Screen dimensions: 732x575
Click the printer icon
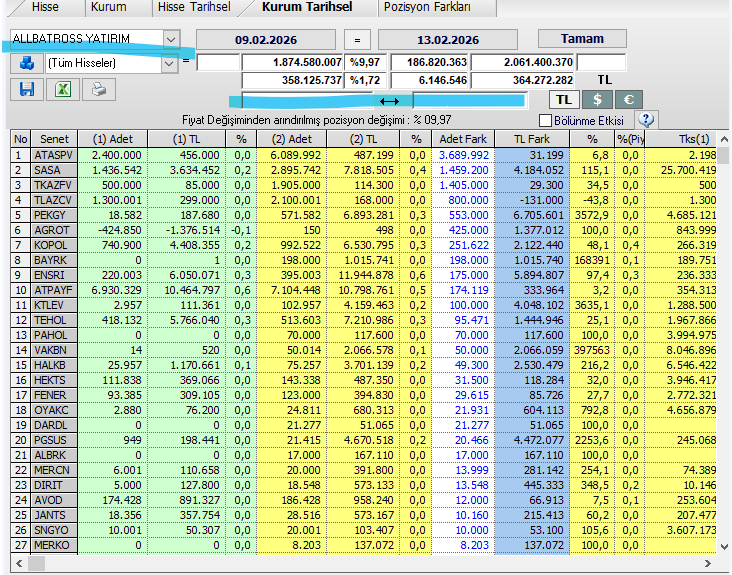pos(99,89)
